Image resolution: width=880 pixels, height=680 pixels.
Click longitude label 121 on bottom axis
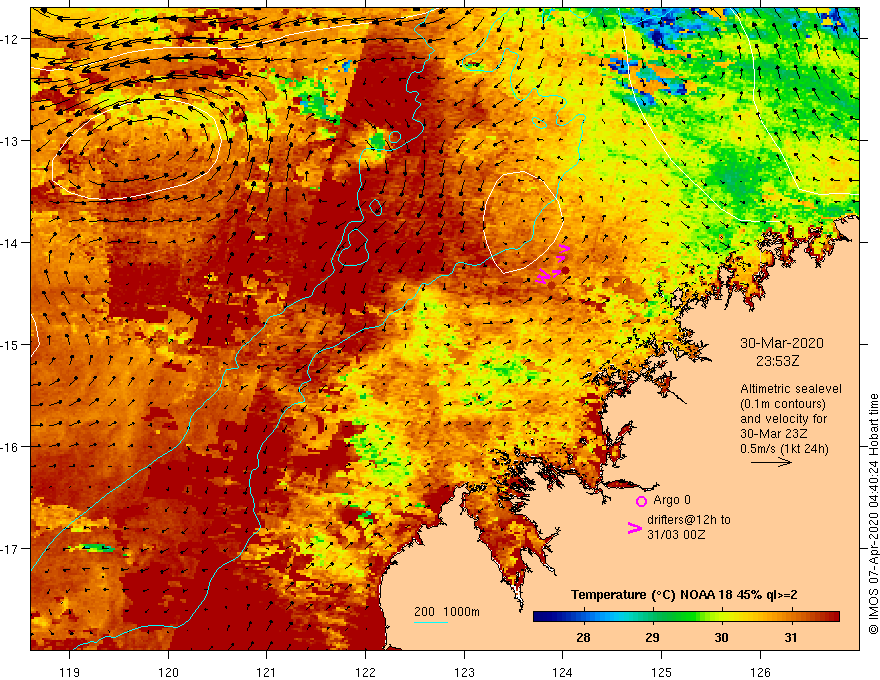point(266,672)
